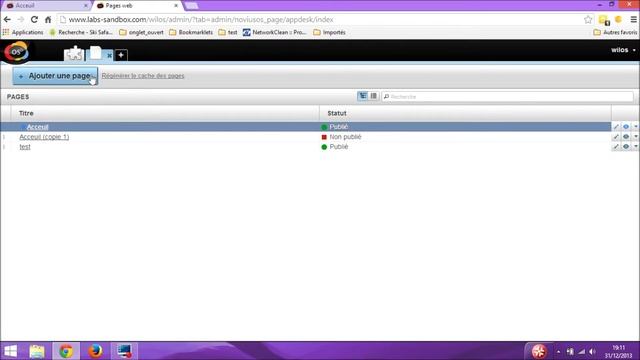Click the monitor app taskbar icon
640x360 pixels.
(124, 351)
